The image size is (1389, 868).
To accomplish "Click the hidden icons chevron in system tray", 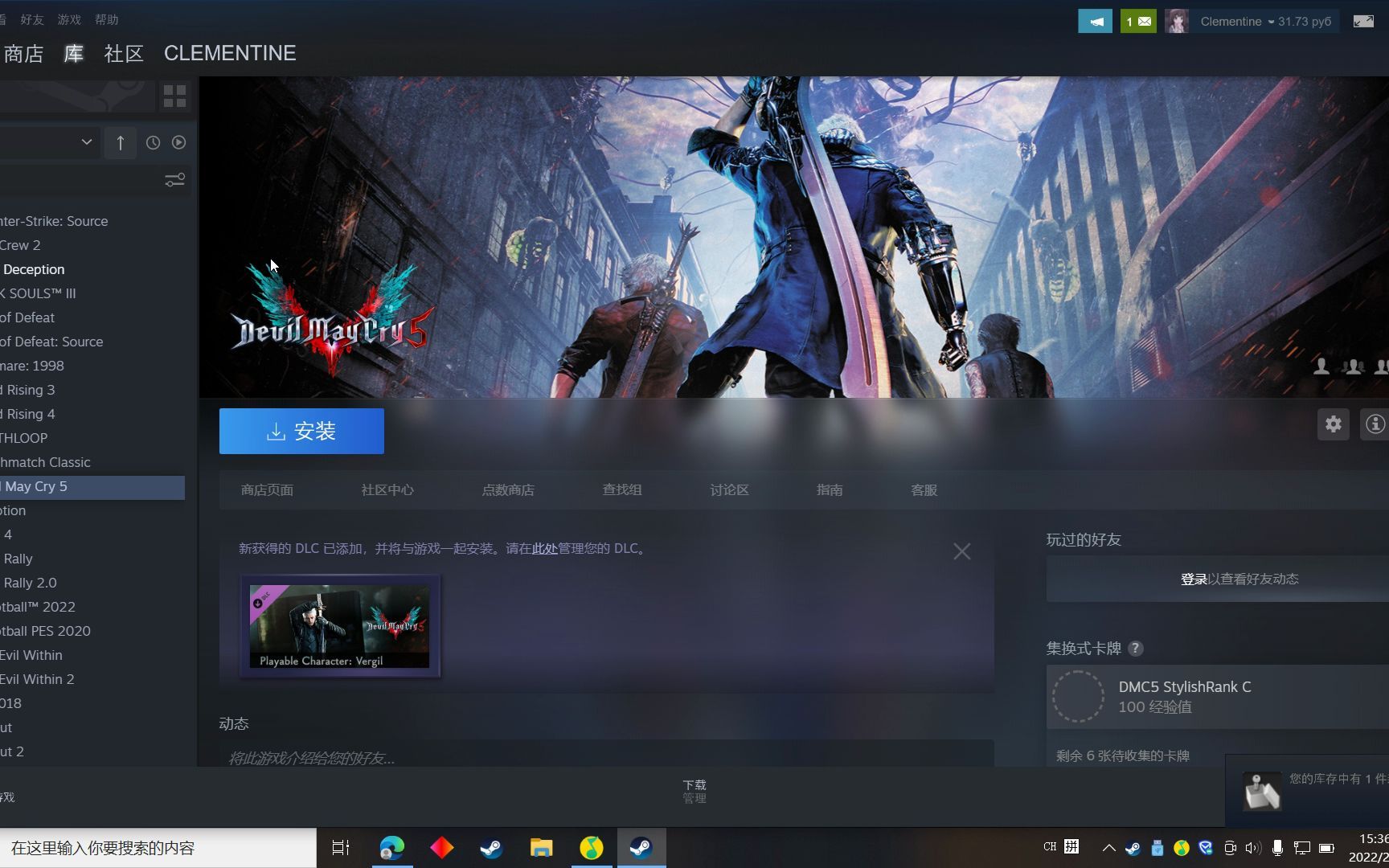I will (1108, 847).
